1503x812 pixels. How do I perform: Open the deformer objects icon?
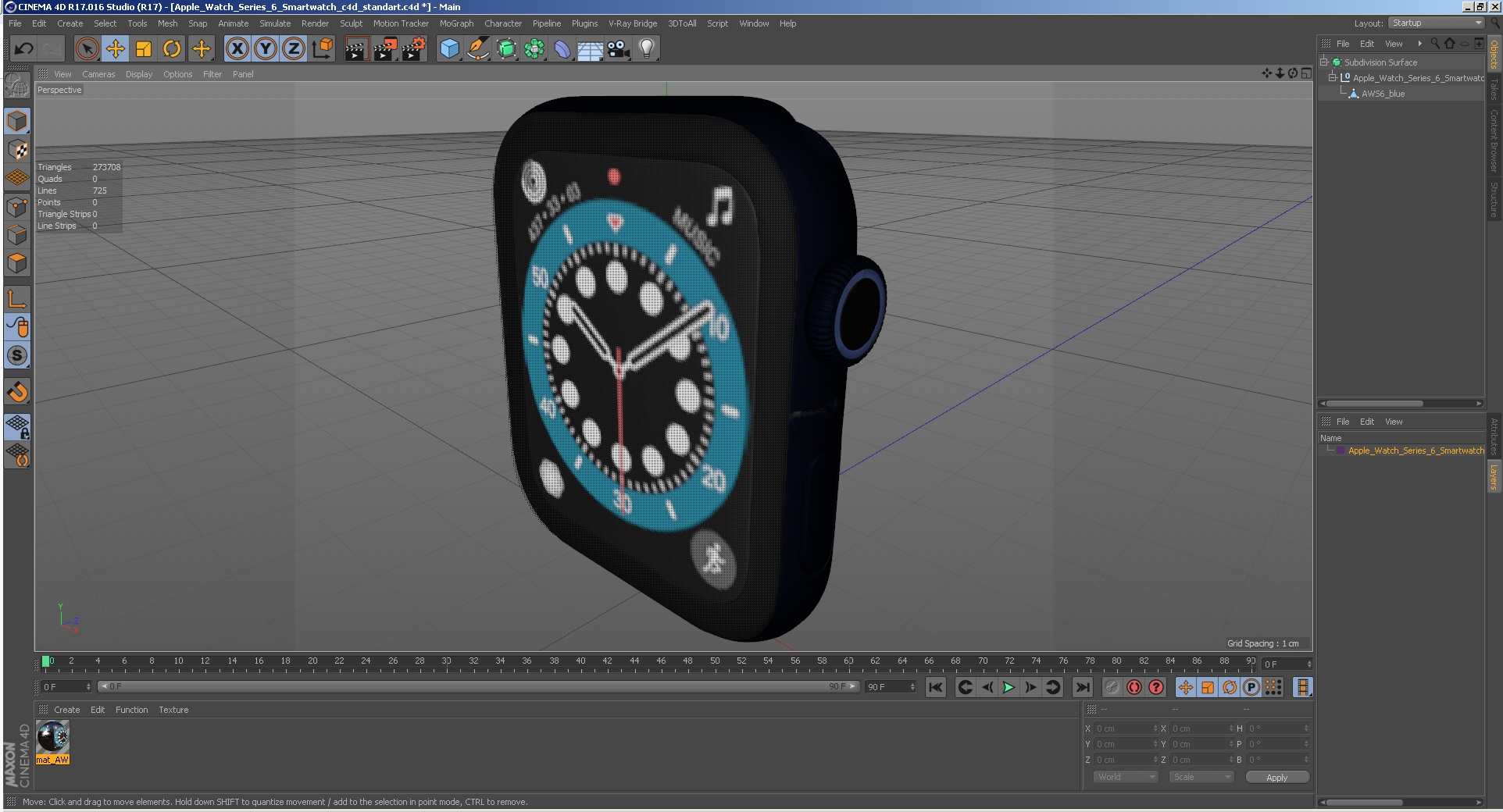[x=562, y=48]
